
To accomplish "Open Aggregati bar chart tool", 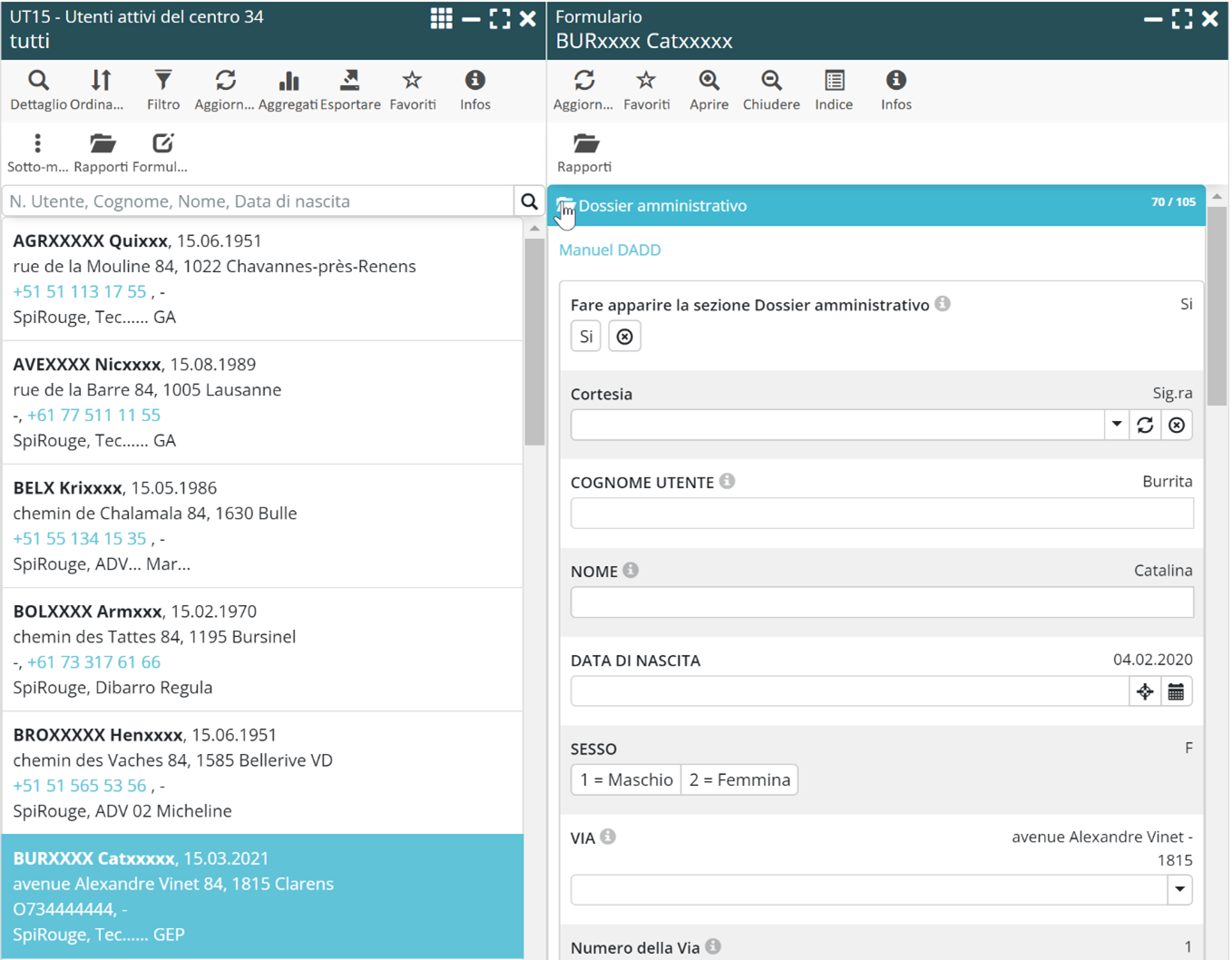I will 288,82.
